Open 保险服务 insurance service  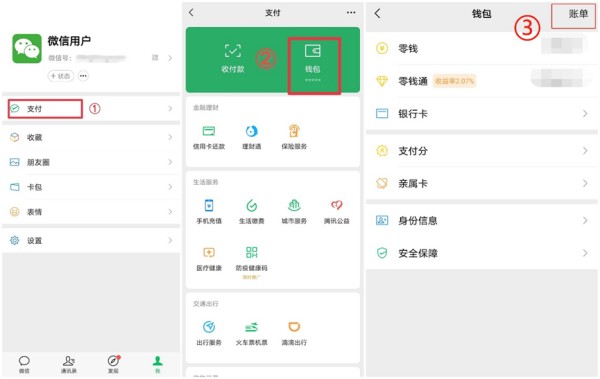click(x=294, y=137)
